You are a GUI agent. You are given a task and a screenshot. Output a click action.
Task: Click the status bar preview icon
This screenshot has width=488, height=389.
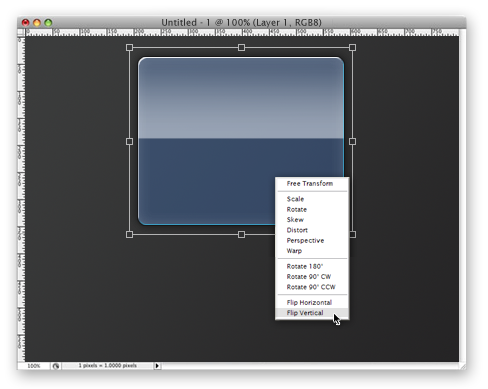(56, 366)
